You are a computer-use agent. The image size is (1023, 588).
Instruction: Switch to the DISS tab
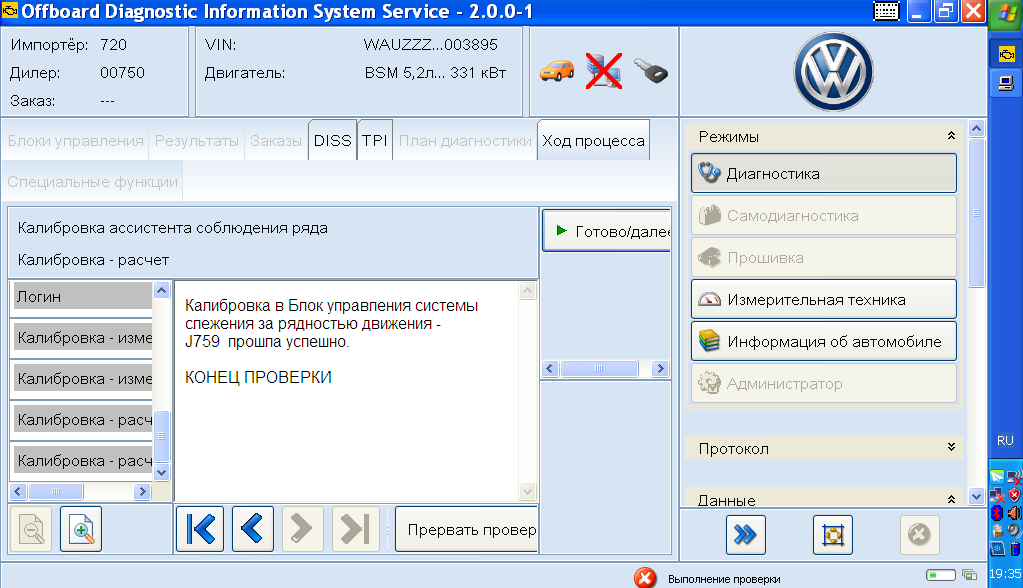(332, 141)
